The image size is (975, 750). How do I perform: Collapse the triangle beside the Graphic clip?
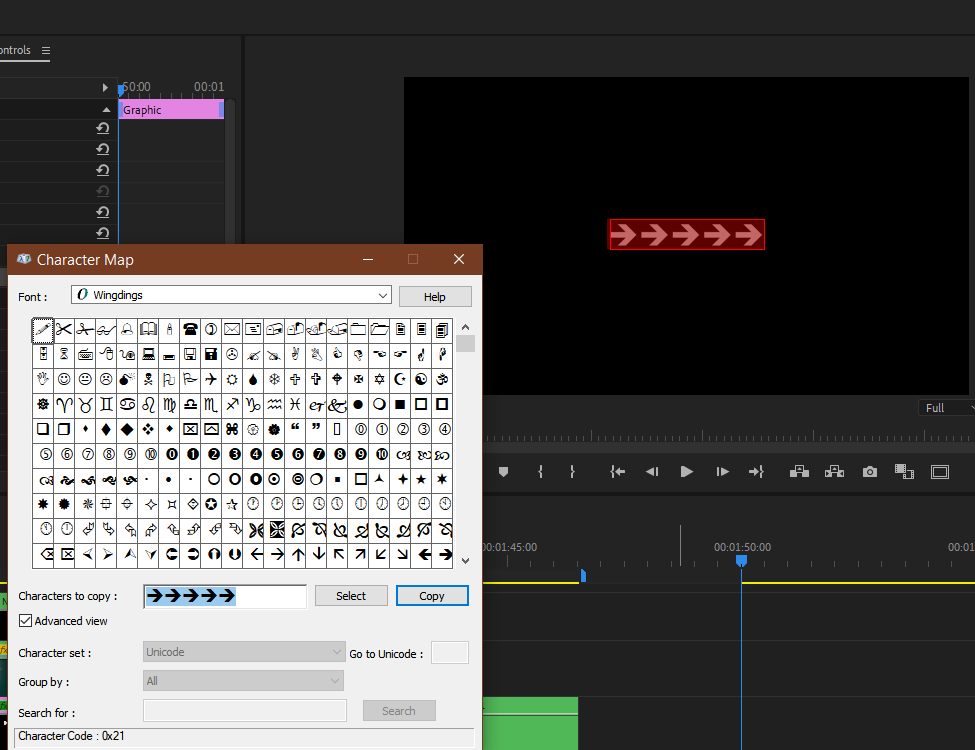pyautogui.click(x=106, y=110)
